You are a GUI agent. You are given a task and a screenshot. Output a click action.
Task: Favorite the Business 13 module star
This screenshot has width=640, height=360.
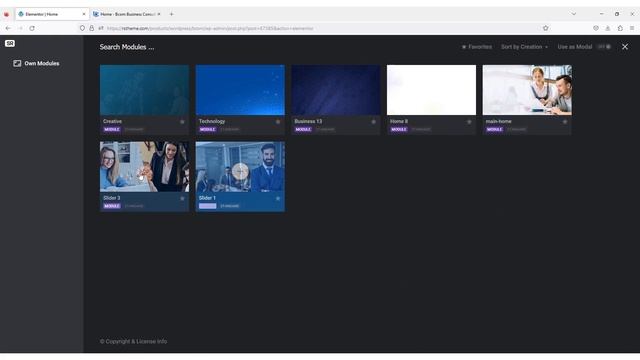pos(373,122)
